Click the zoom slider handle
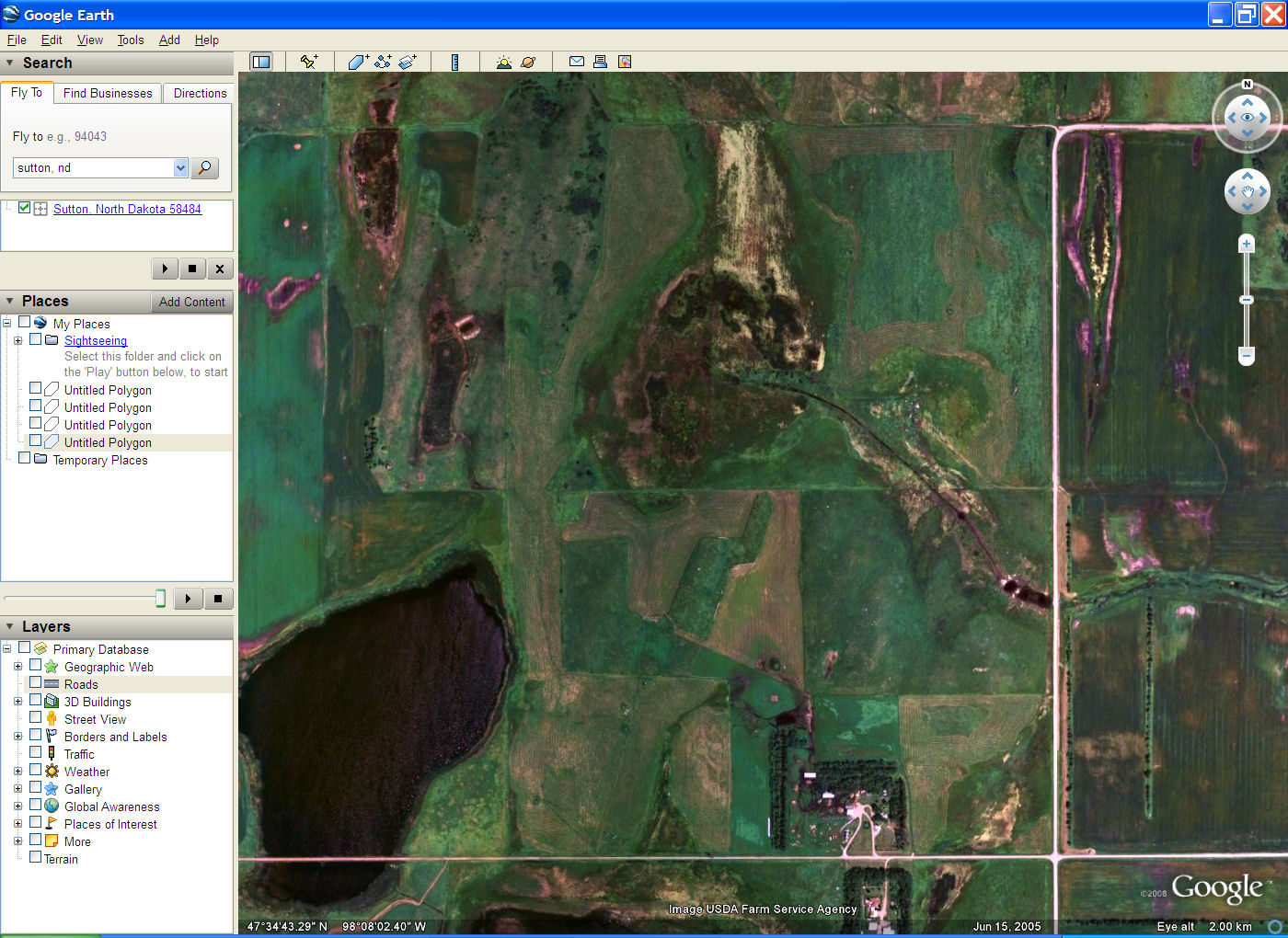1288x938 pixels. (1247, 300)
